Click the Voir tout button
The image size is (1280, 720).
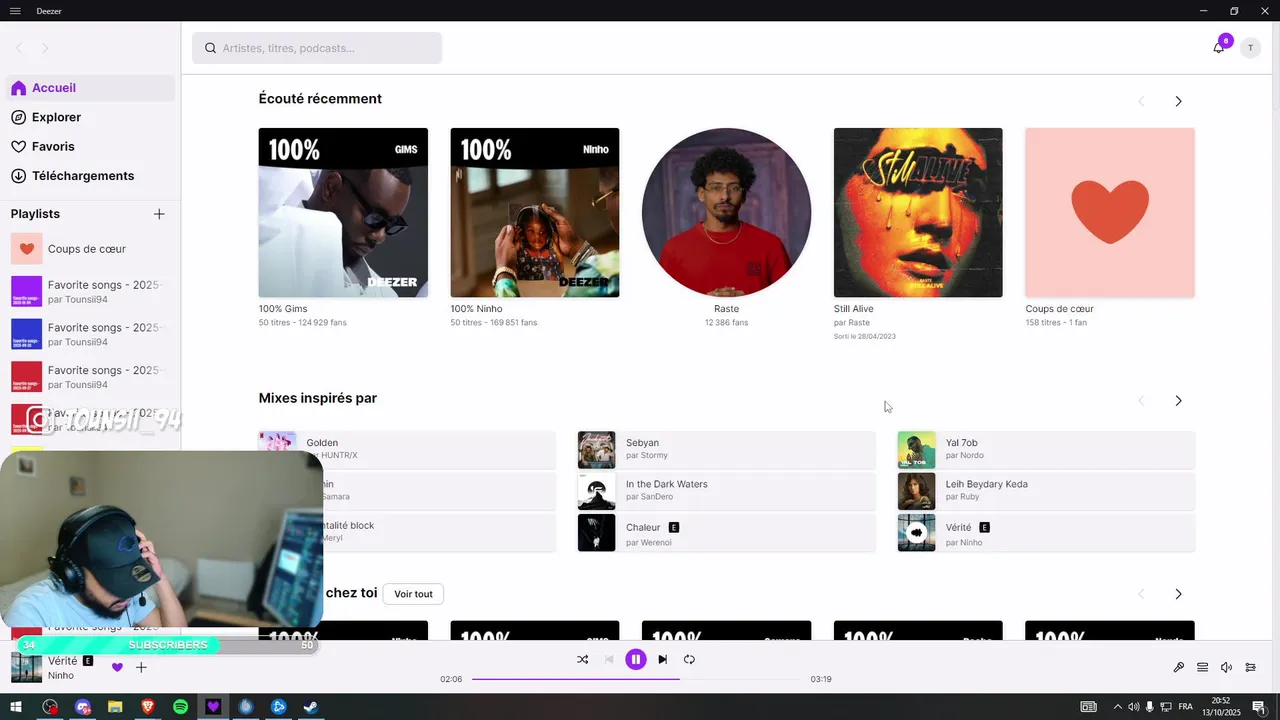(413, 594)
